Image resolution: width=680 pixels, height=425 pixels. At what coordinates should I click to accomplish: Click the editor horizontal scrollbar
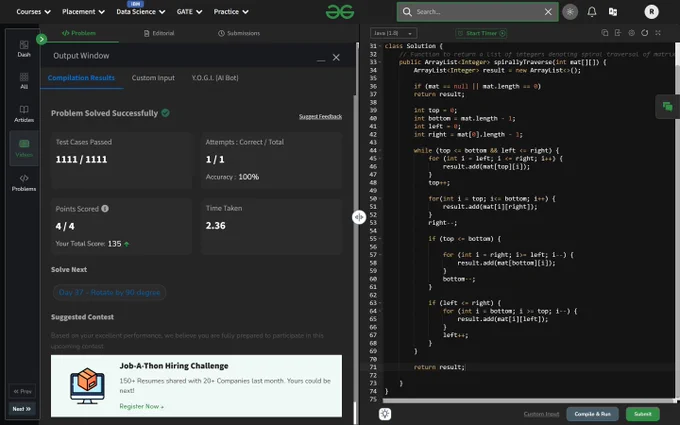(527, 401)
